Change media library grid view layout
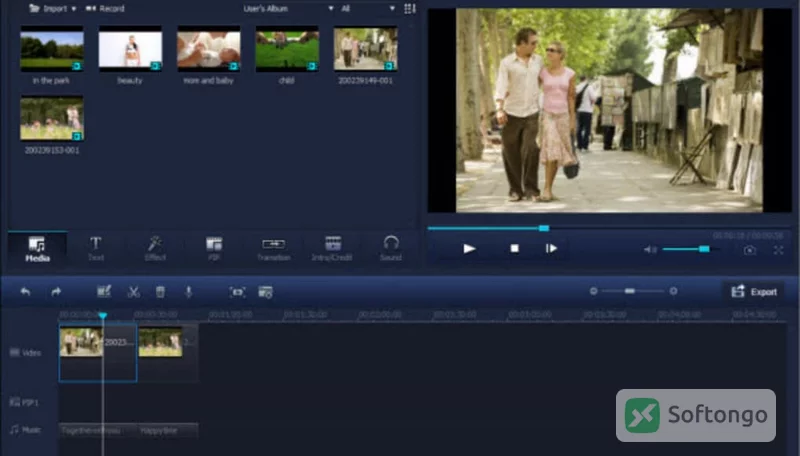 point(410,9)
